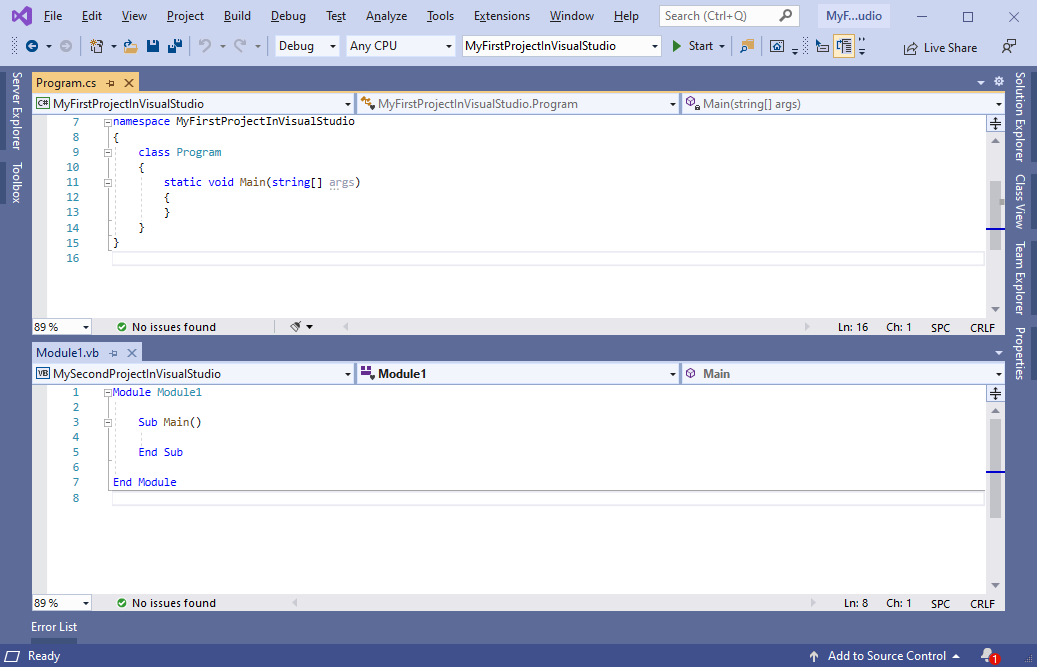The width and height of the screenshot is (1037, 667).
Task: Collapse the class Program block
Action: [107, 153]
